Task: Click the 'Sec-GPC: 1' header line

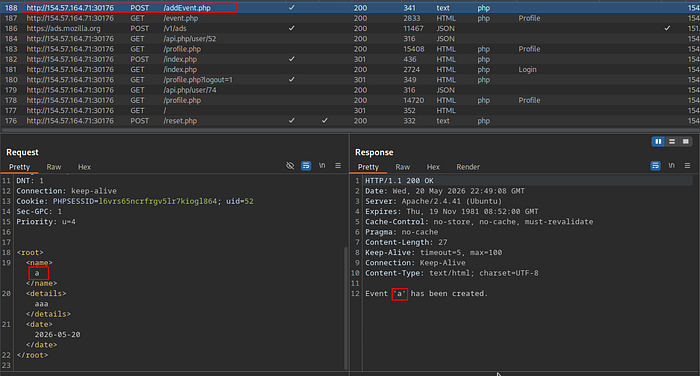Action: pyautogui.click(x=39, y=212)
